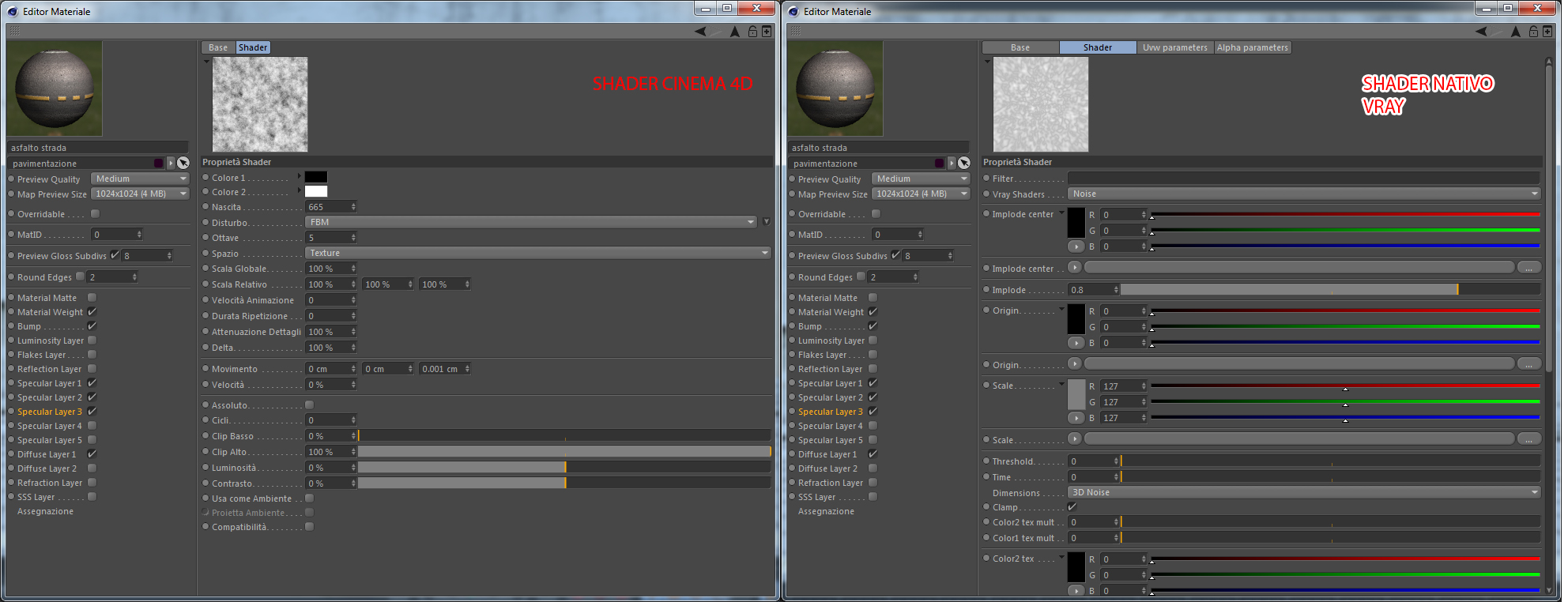Image resolution: width=1568 pixels, height=602 pixels.
Task: Click the arrow button under Color2 tex swatch
Action: point(1076,591)
